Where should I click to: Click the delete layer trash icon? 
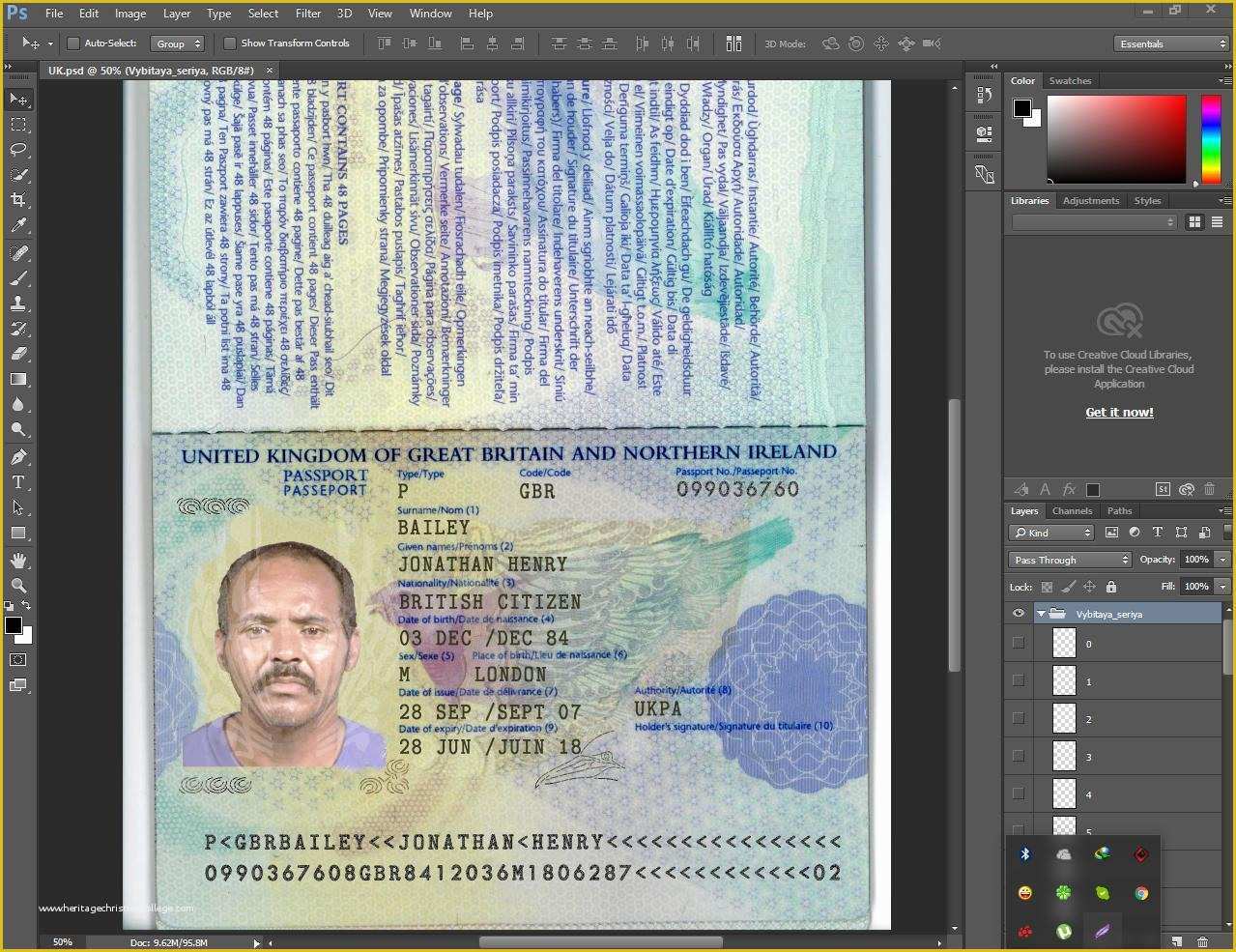click(x=1202, y=941)
